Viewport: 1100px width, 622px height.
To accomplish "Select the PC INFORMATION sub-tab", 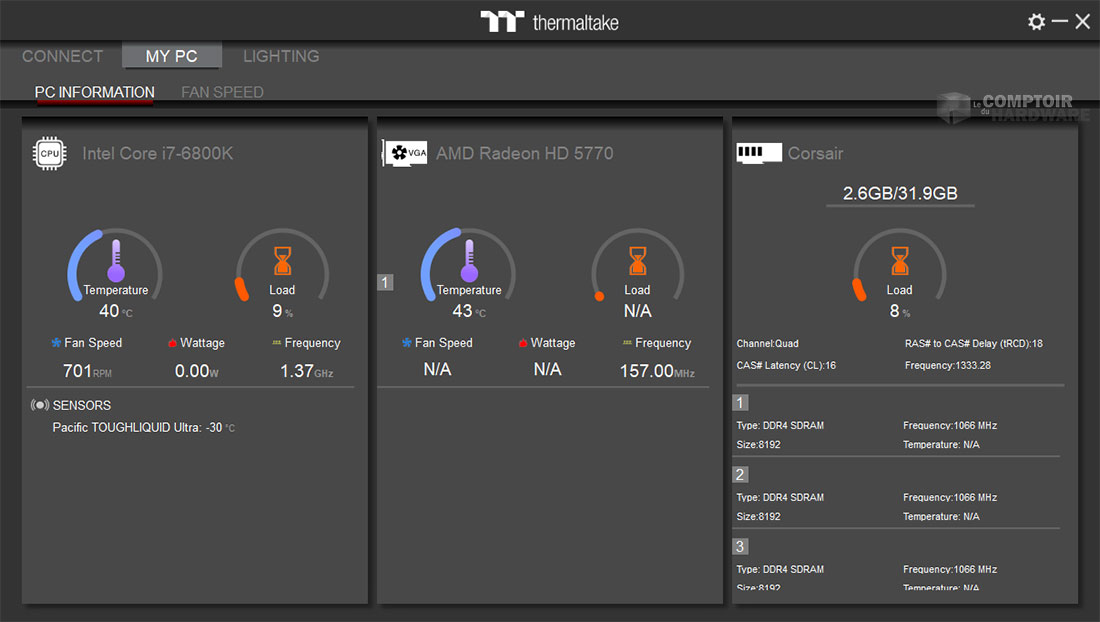I will click(x=95, y=92).
